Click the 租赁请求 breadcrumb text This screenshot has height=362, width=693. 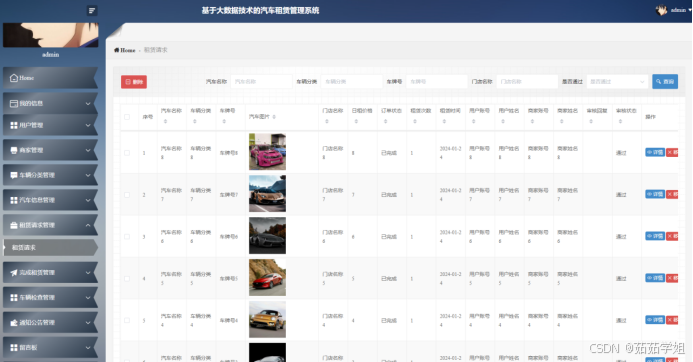click(156, 50)
